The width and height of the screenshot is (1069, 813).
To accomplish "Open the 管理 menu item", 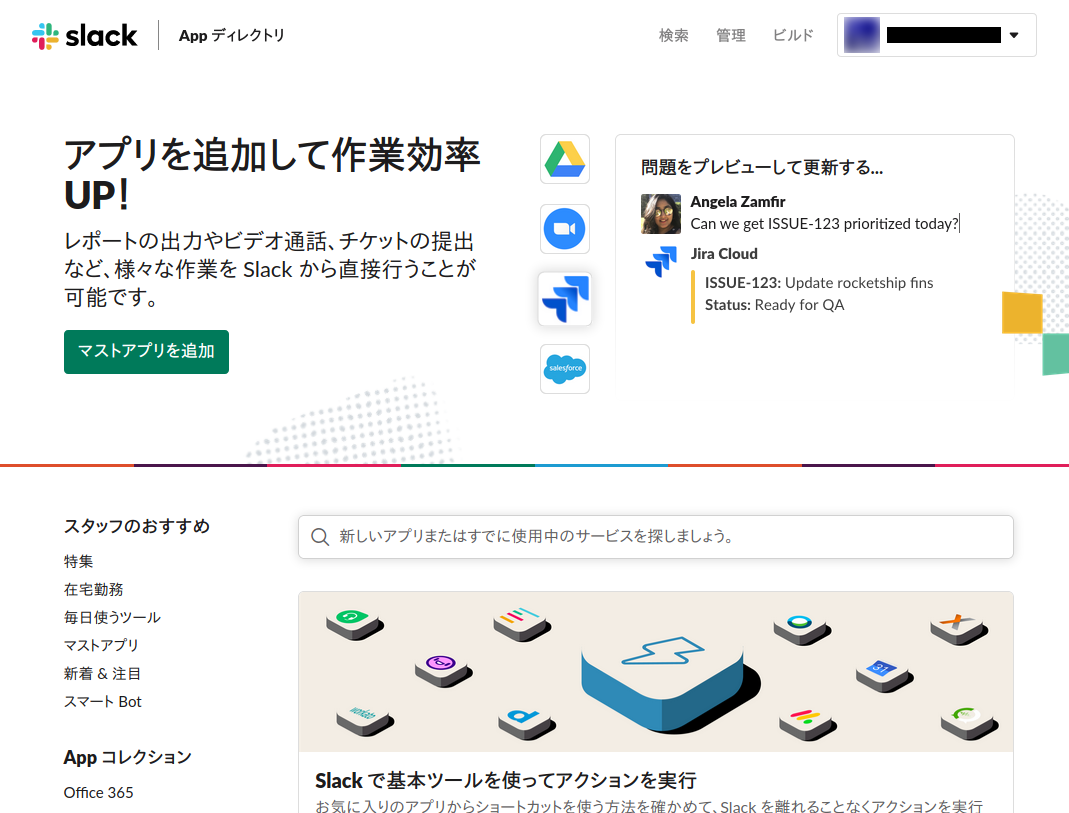I will coord(731,35).
